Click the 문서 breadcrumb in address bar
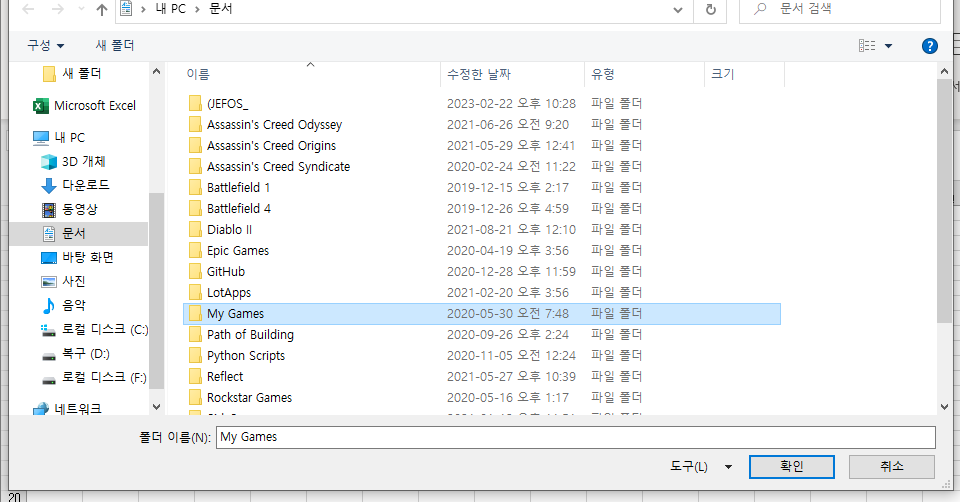Screen dimensions: 960x502 point(220,9)
